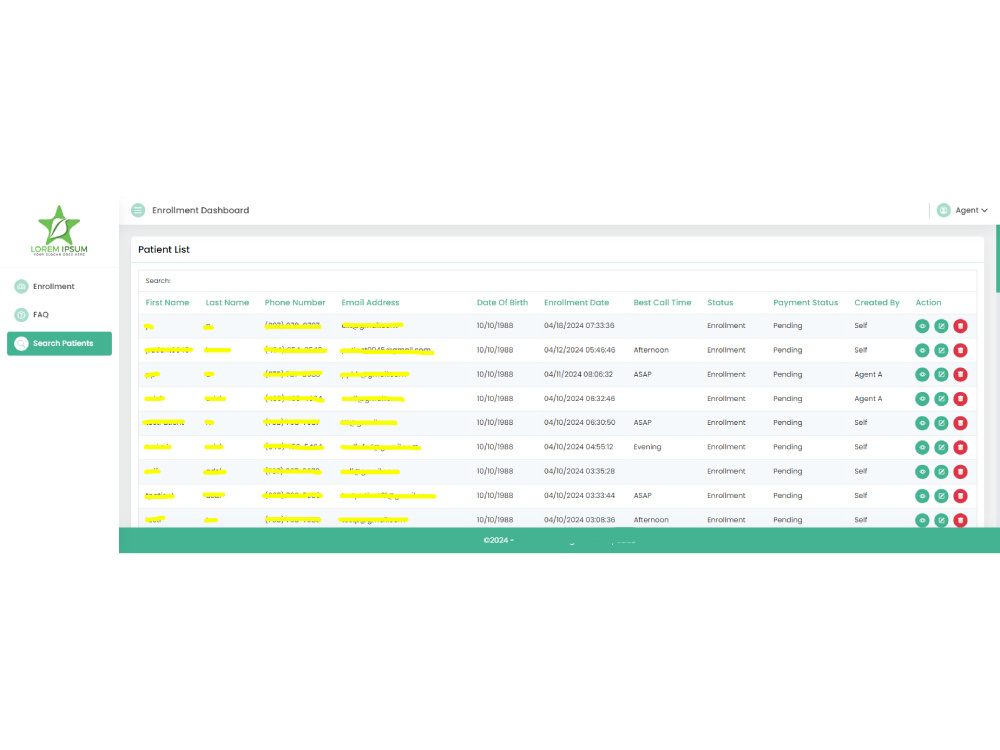Delete patient enrolled 04/10/2024 06:30:50
Image resolution: width=1000 pixels, height=750 pixels.
pyautogui.click(x=960, y=423)
